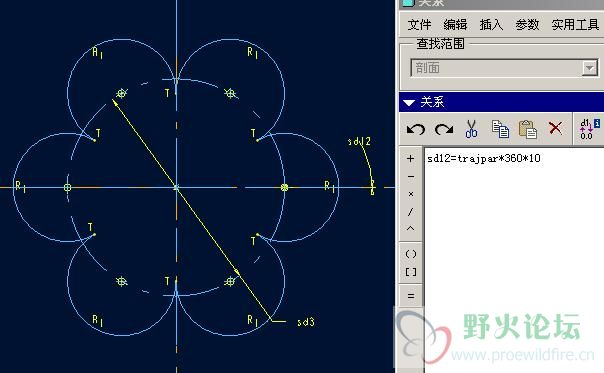This screenshot has height=373, width=604.
Task: Insert equals sign into relation
Action: tap(411, 296)
